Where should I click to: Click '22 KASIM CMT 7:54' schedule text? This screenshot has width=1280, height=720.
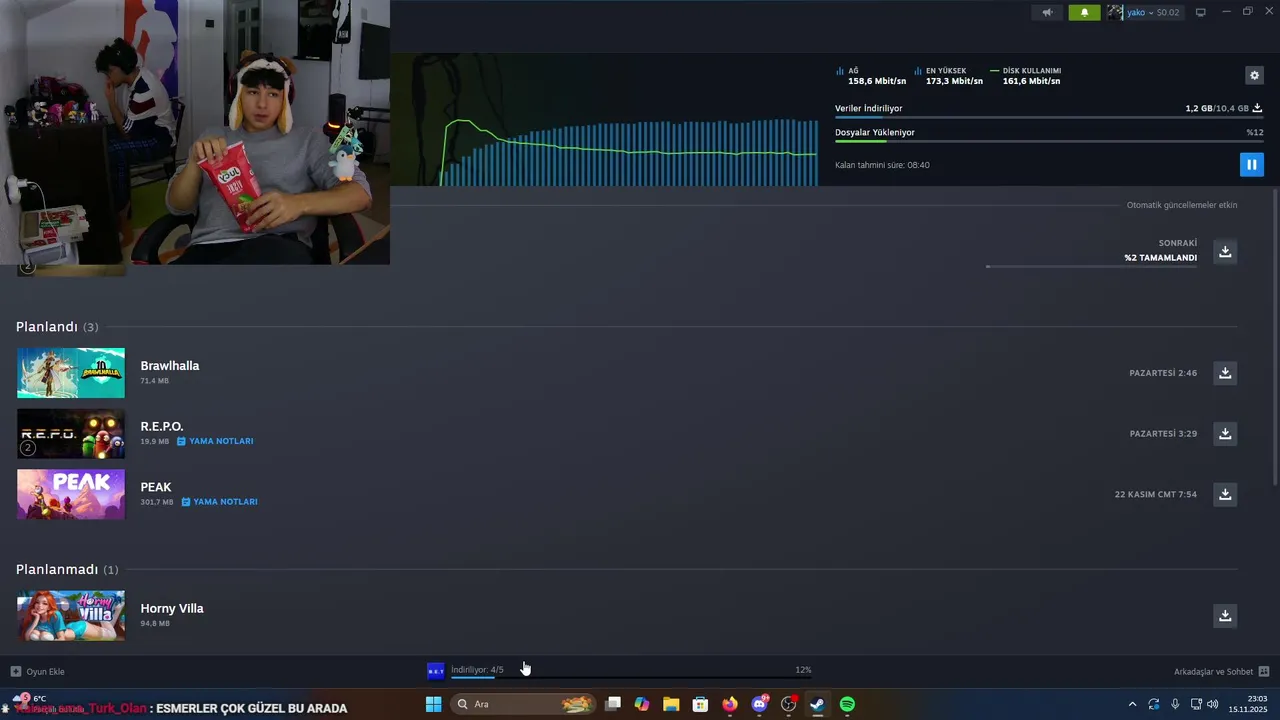1155,494
